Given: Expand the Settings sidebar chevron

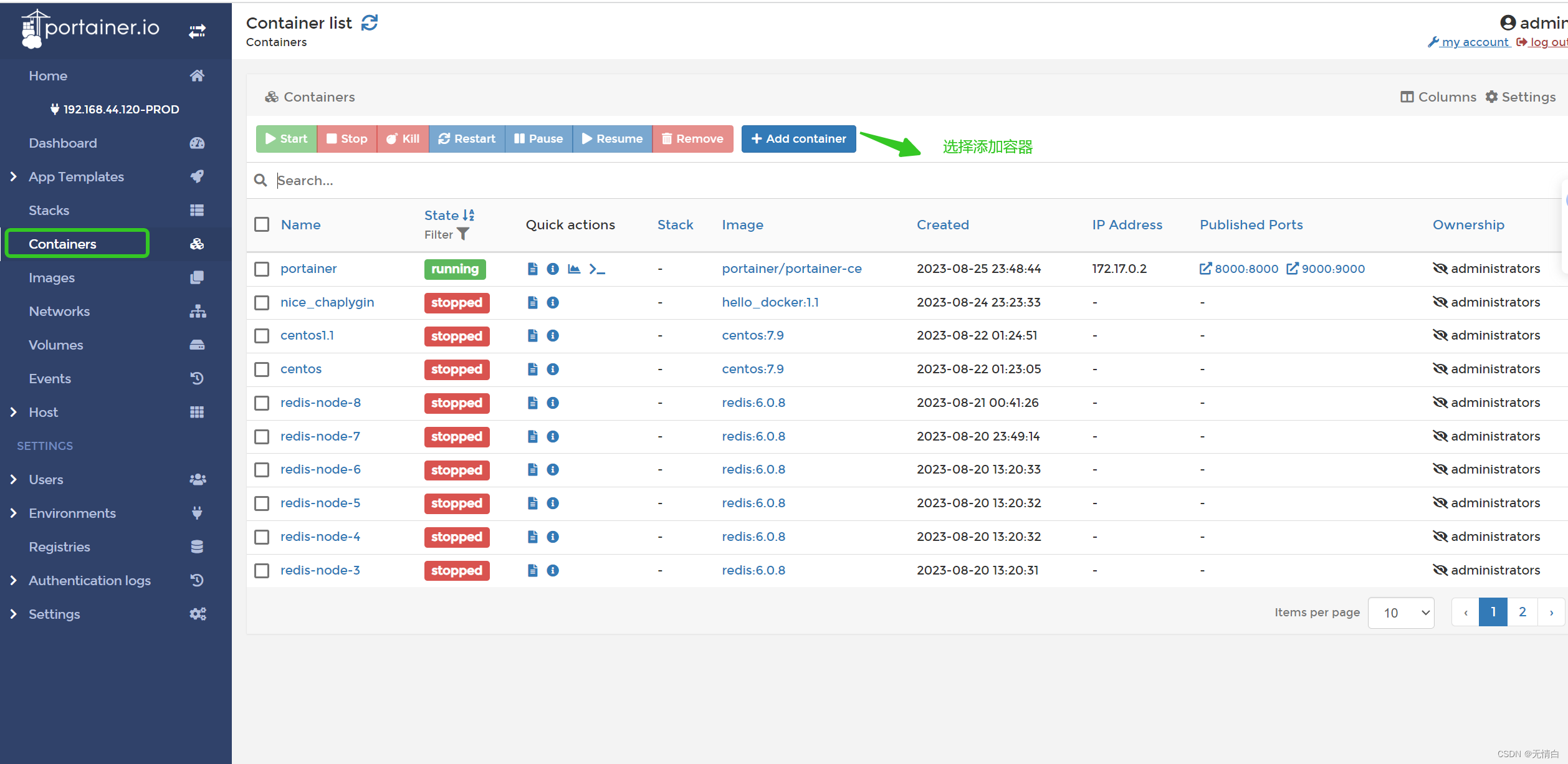Looking at the screenshot, I should (14, 614).
